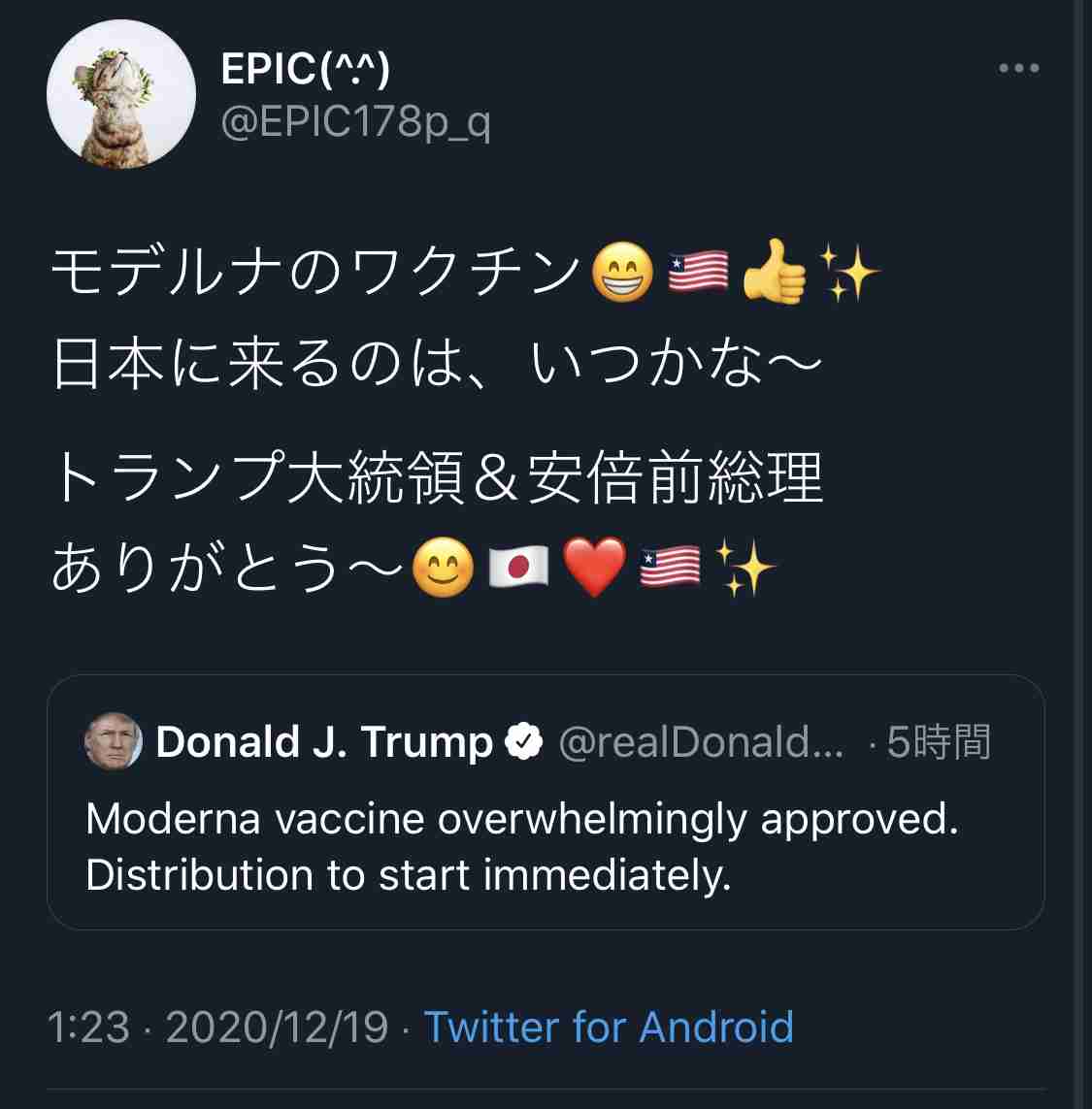Click the 1:23 tweet time
This screenshot has height=1109, width=1092.
coord(88,1027)
